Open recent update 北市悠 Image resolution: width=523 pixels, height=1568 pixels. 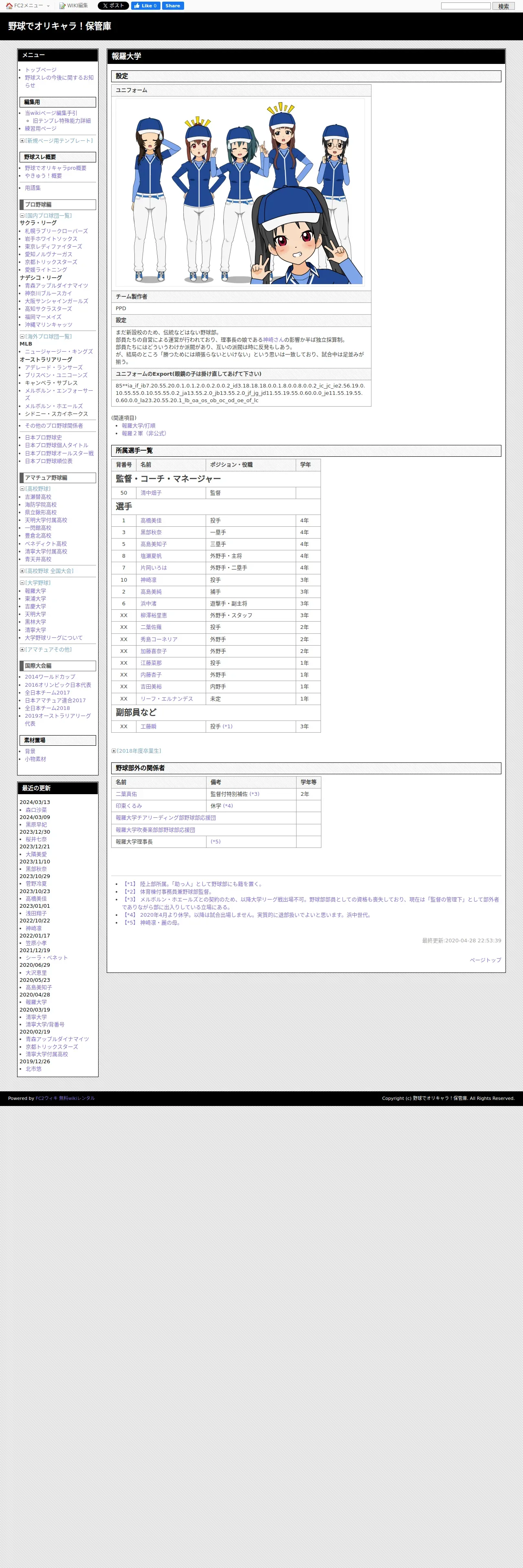click(x=33, y=1069)
